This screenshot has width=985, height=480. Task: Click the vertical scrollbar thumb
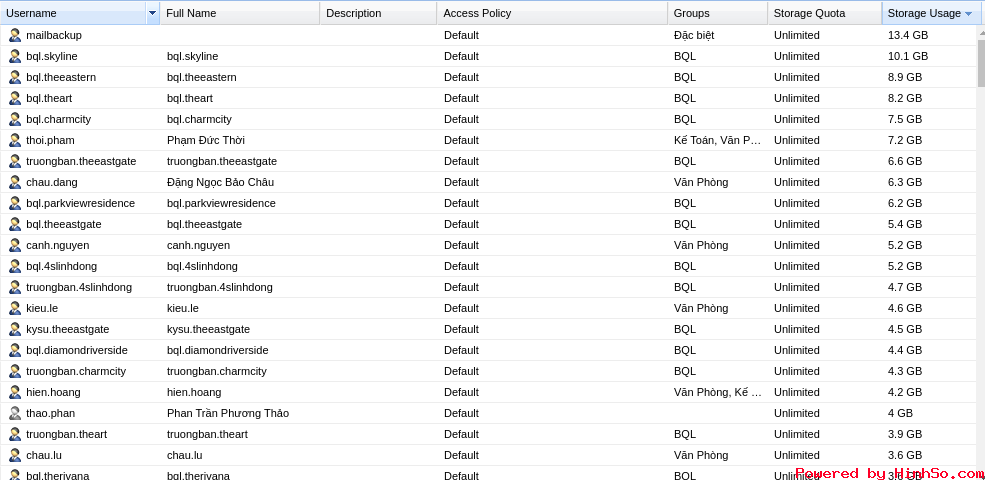click(x=981, y=62)
